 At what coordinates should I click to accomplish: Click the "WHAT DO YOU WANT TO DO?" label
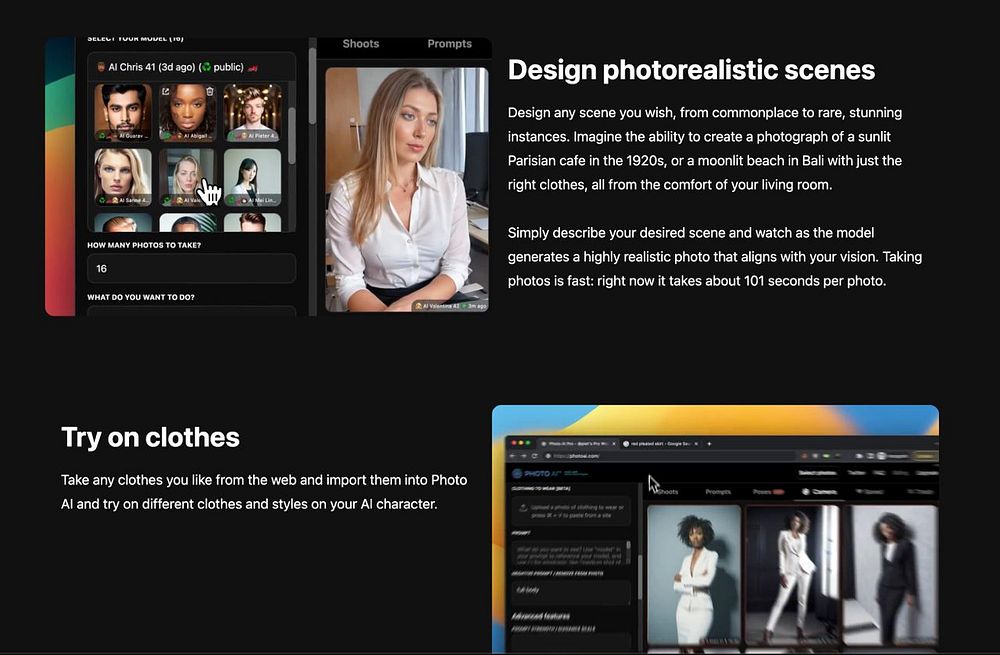point(141,297)
